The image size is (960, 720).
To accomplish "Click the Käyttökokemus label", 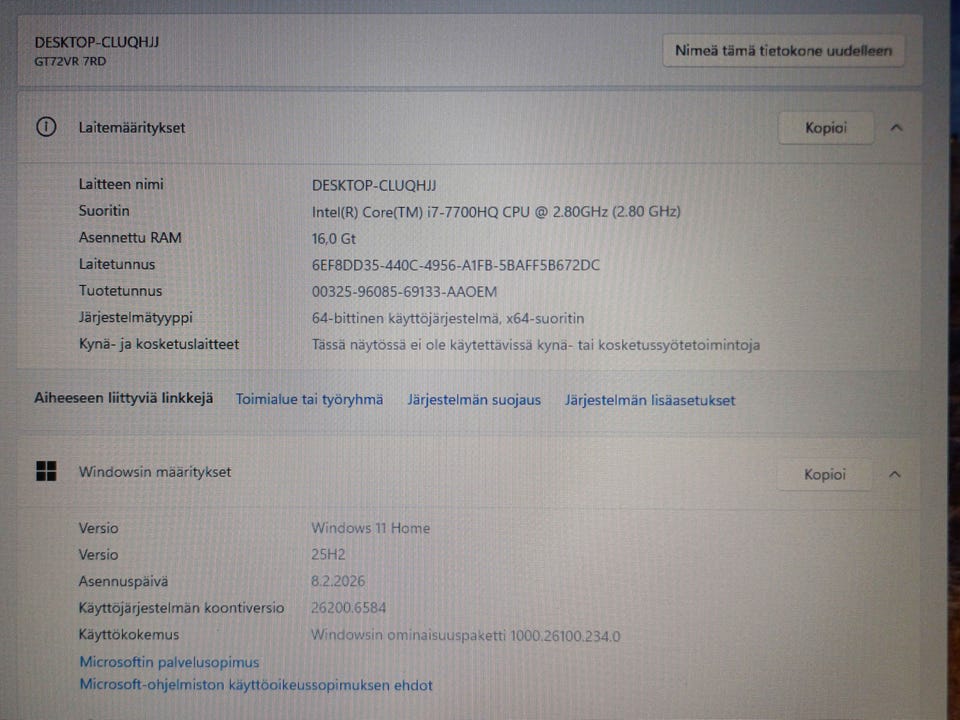I will click(129, 635).
